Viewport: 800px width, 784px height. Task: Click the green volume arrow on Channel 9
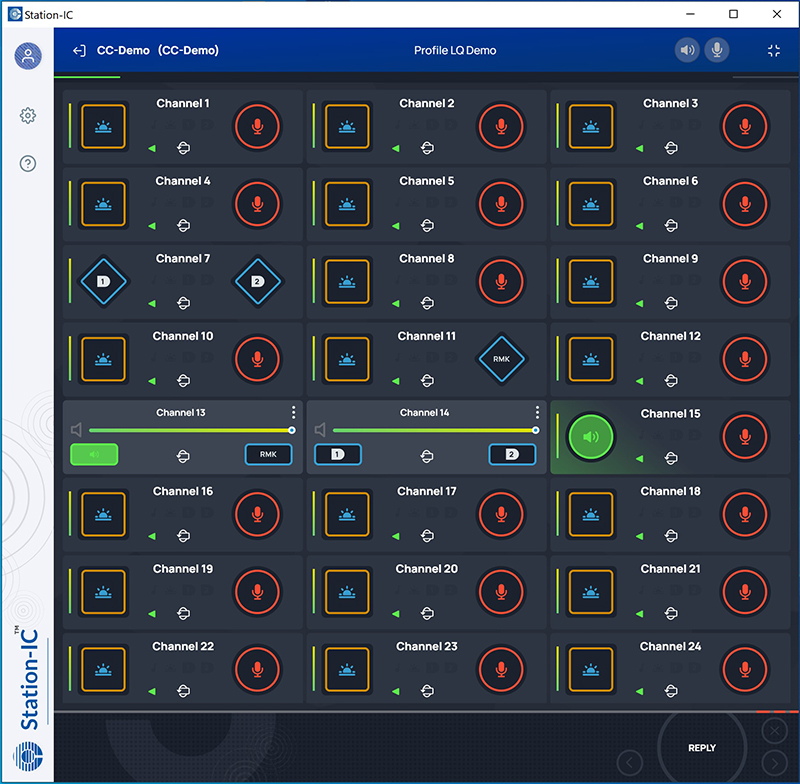640,304
